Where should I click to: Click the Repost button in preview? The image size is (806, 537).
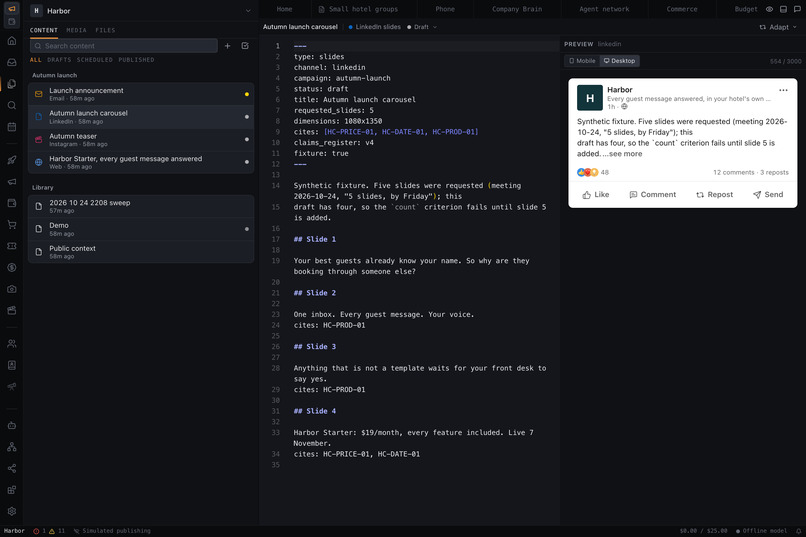click(x=715, y=195)
